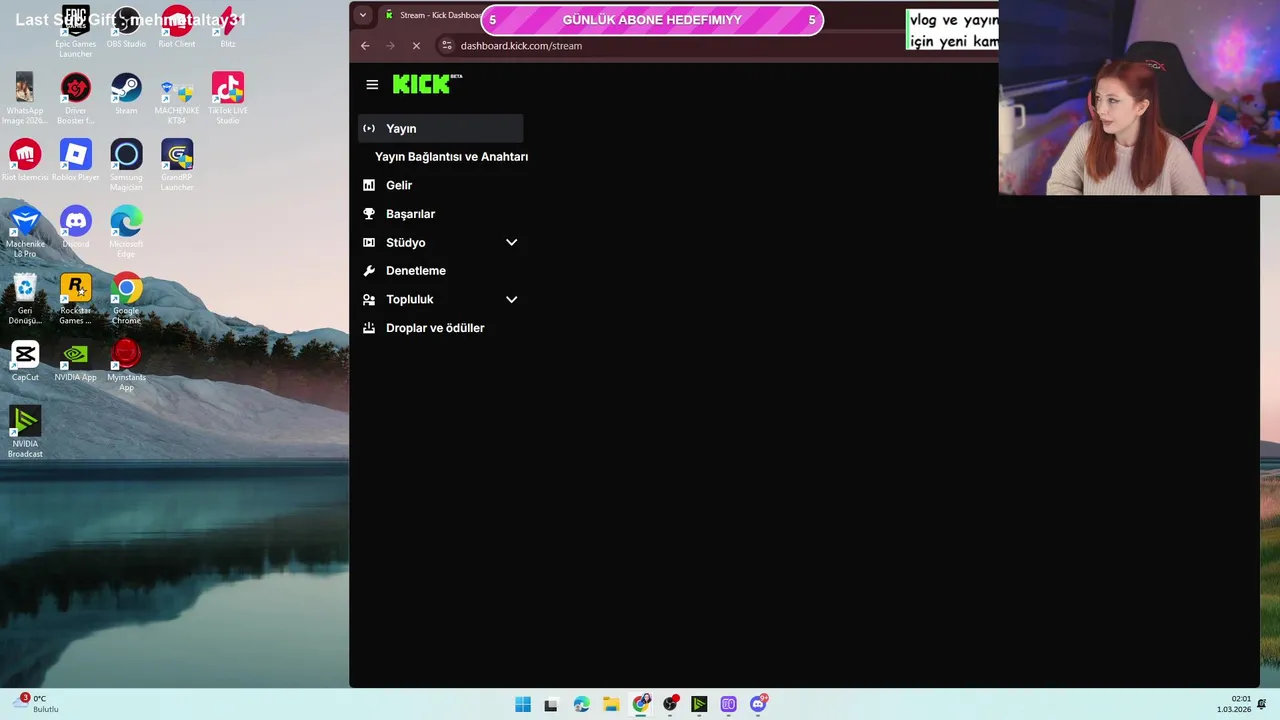
Task: Open Steam desktop shortcut
Action: 126,94
